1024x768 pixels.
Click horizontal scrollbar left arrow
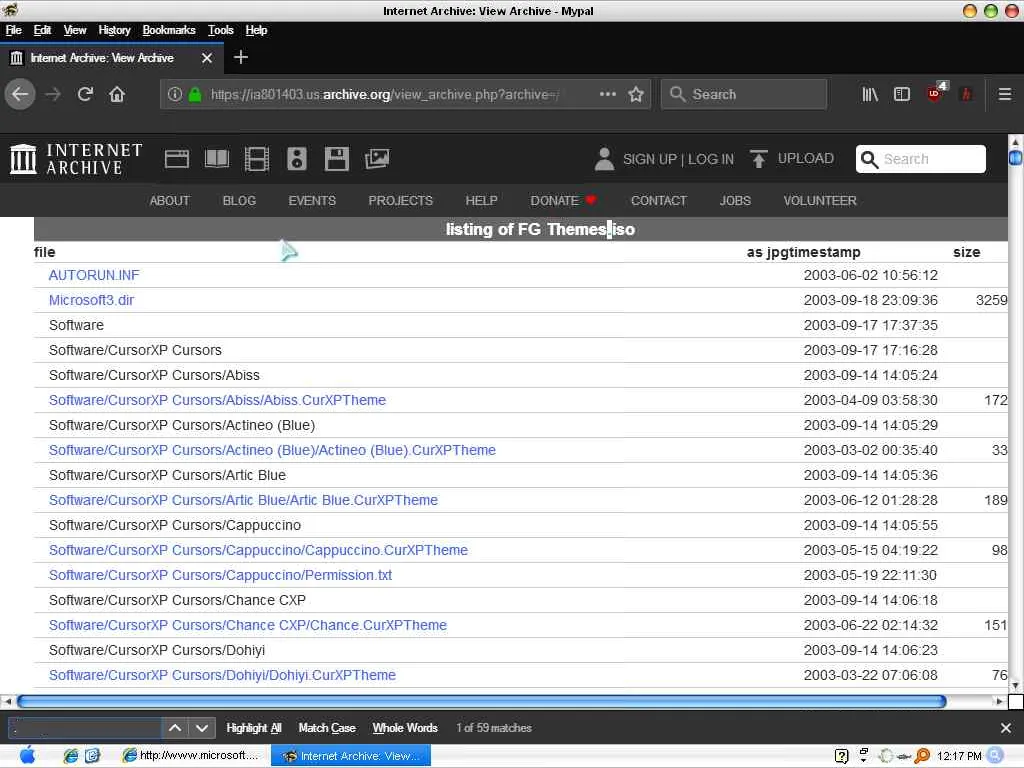tap(7, 701)
